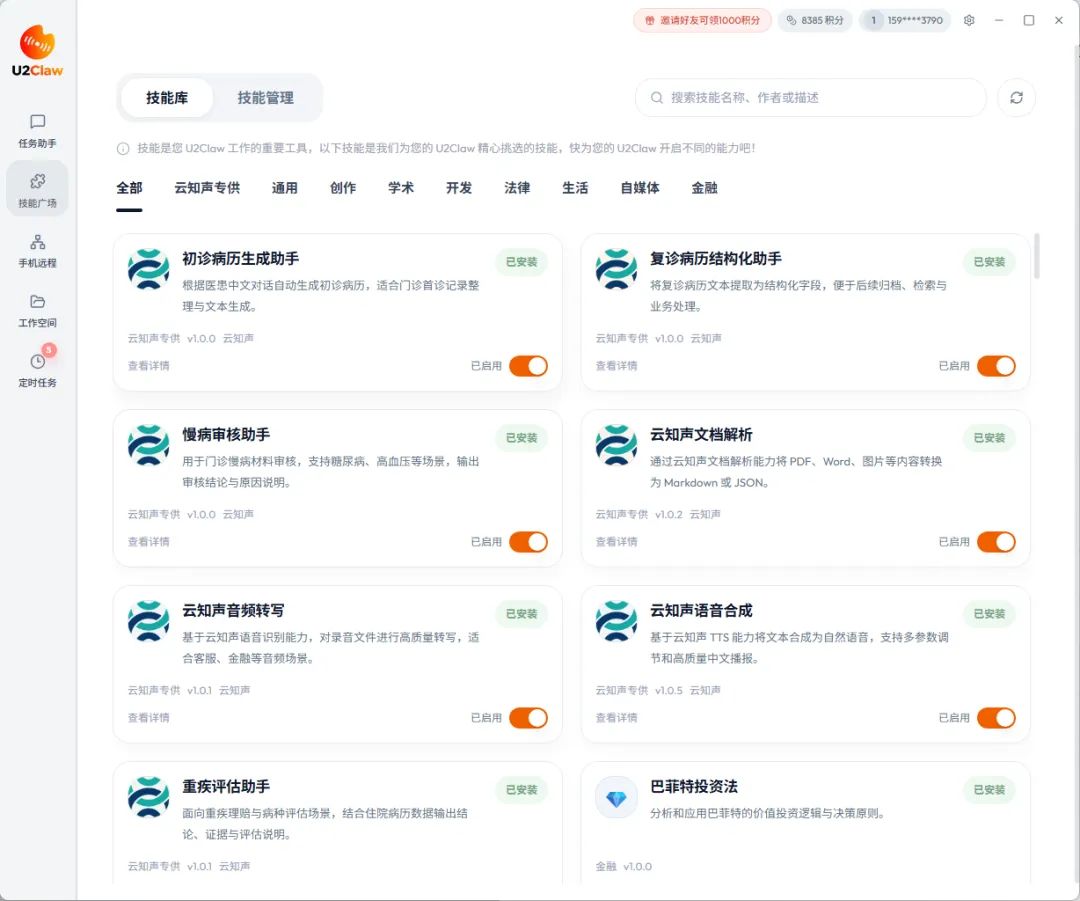The image size is (1080, 901).
Task: Select the 开发 category tab
Action: tap(459, 188)
